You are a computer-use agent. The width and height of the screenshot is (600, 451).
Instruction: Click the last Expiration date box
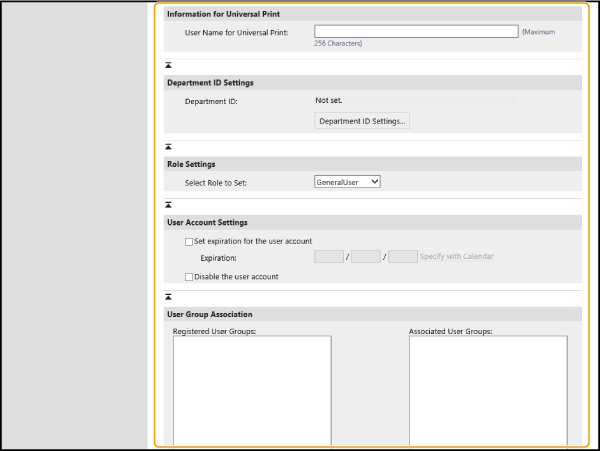tap(403, 257)
